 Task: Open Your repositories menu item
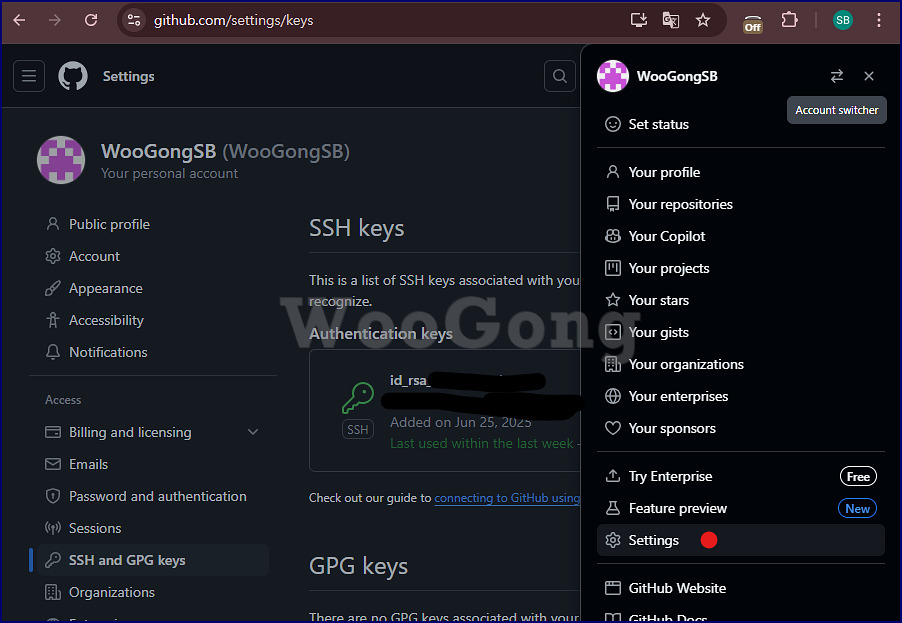(741, 204)
